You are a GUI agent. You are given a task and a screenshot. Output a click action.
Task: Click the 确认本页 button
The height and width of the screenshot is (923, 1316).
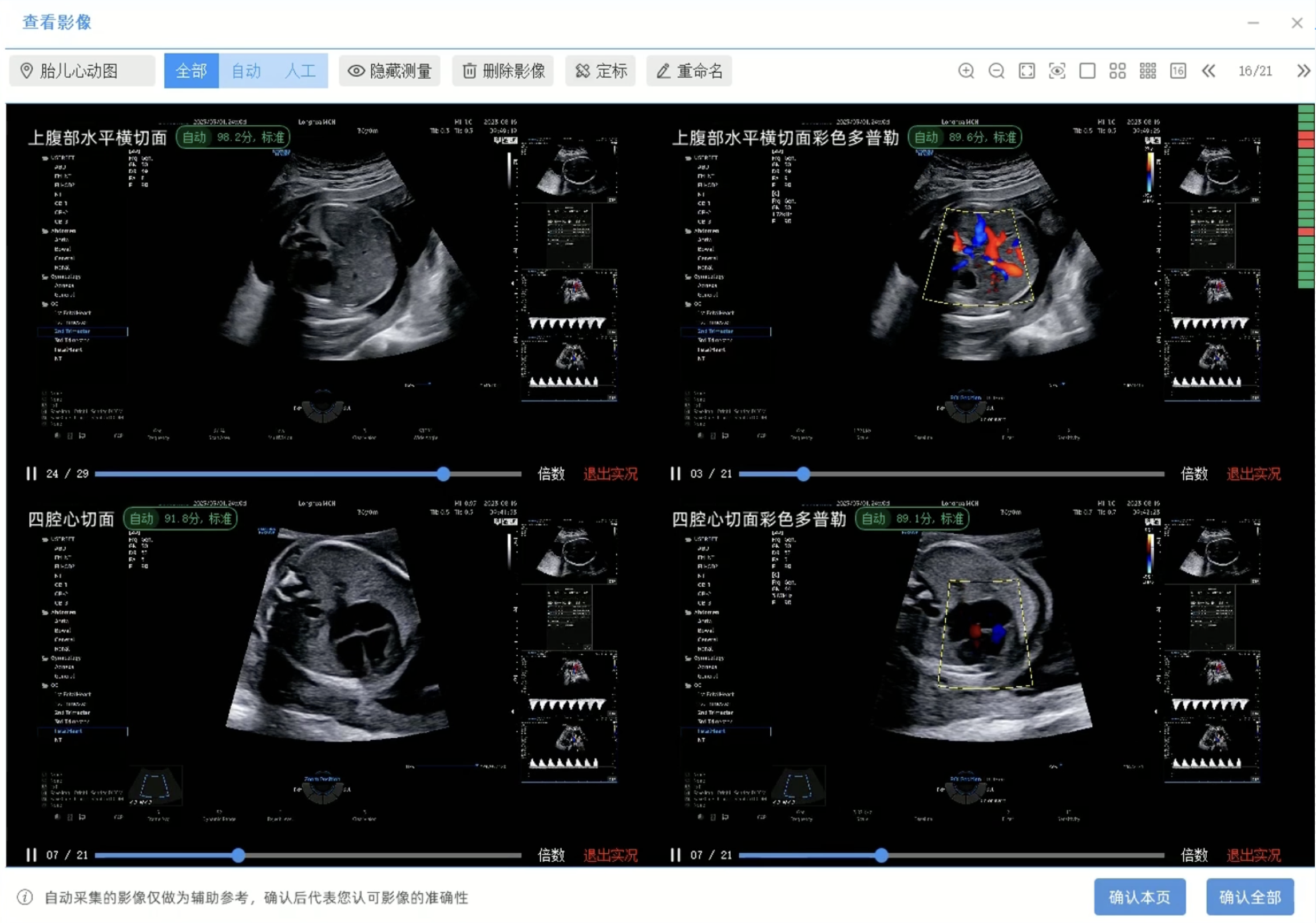click(x=1139, y=897)
